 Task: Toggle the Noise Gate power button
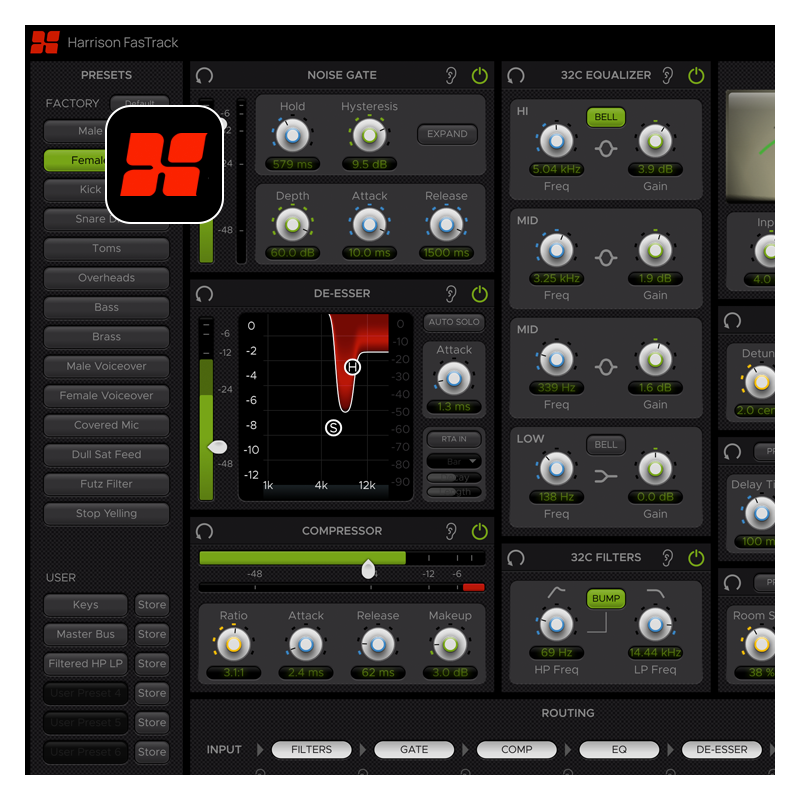[480, 76]
